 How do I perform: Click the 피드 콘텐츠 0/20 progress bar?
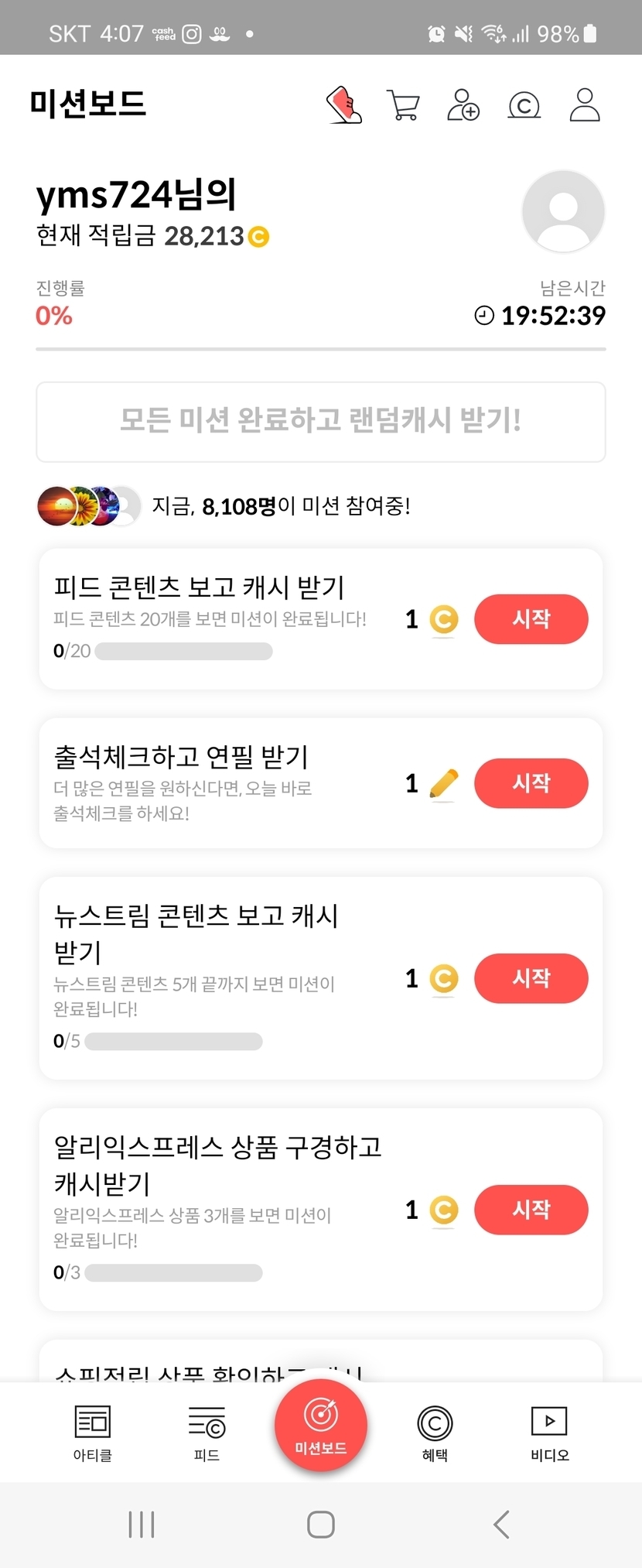pos(183,652)
